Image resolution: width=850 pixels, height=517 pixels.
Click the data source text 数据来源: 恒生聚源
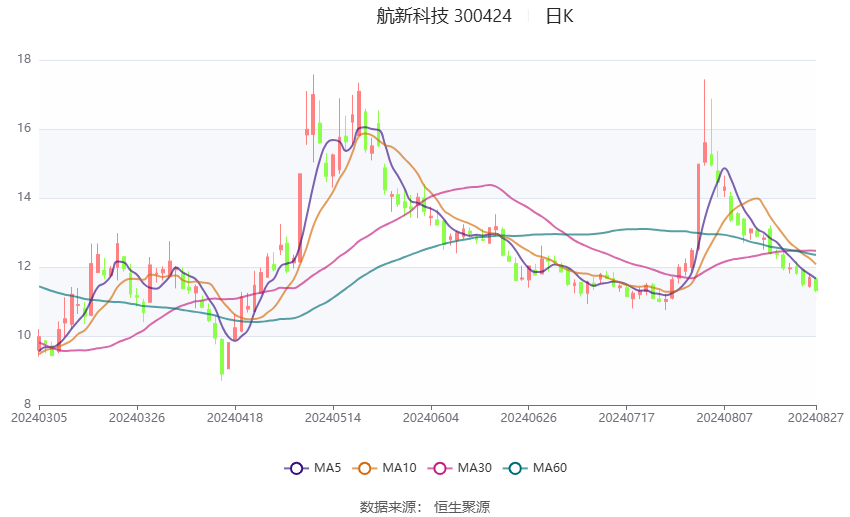(x=425, y=507)
